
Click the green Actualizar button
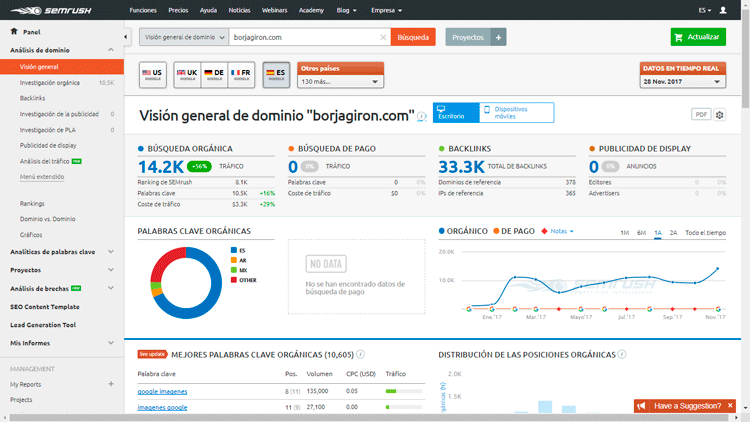(698, 37)
